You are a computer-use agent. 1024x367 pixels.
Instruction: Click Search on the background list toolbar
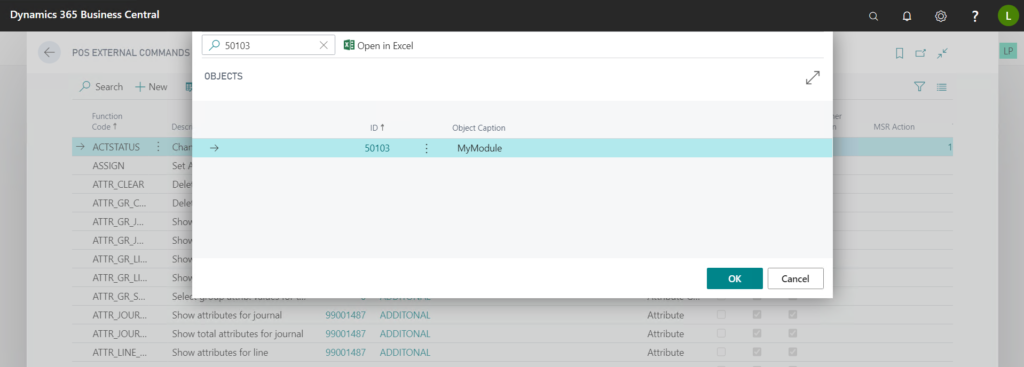click(101, 87)
